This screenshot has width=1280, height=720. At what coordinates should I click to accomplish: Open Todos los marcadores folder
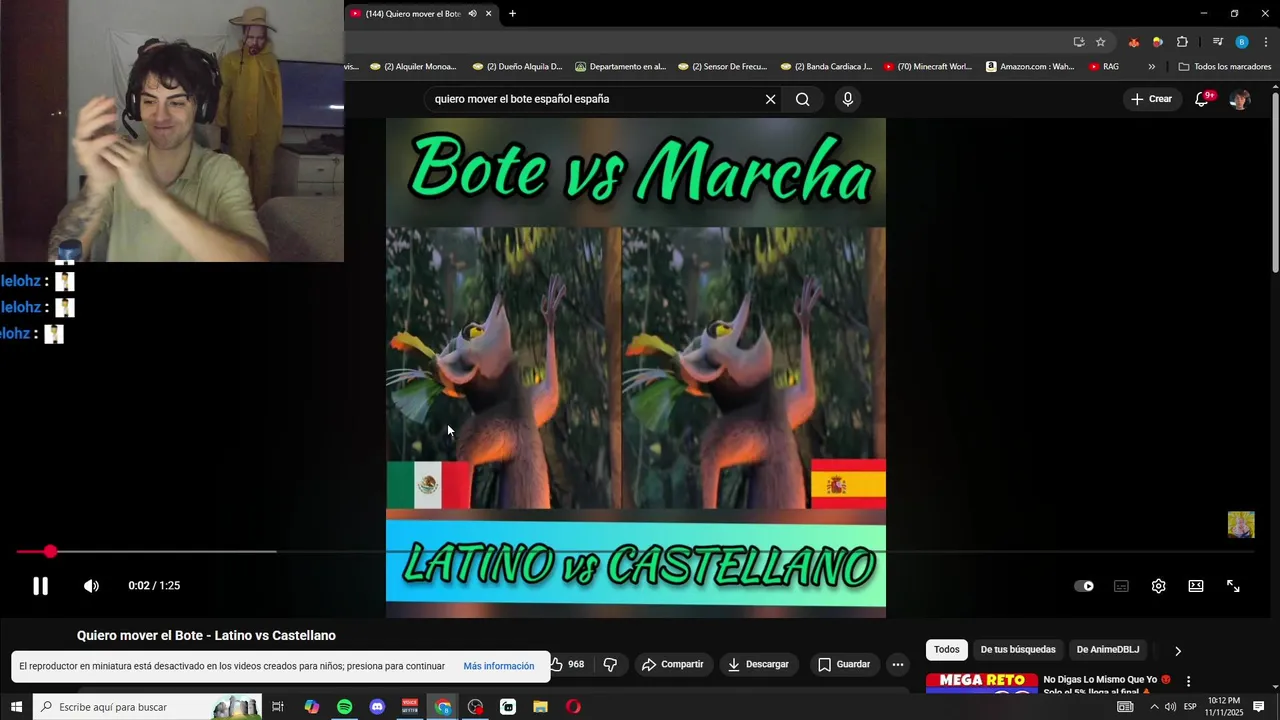coord(1225,67)
